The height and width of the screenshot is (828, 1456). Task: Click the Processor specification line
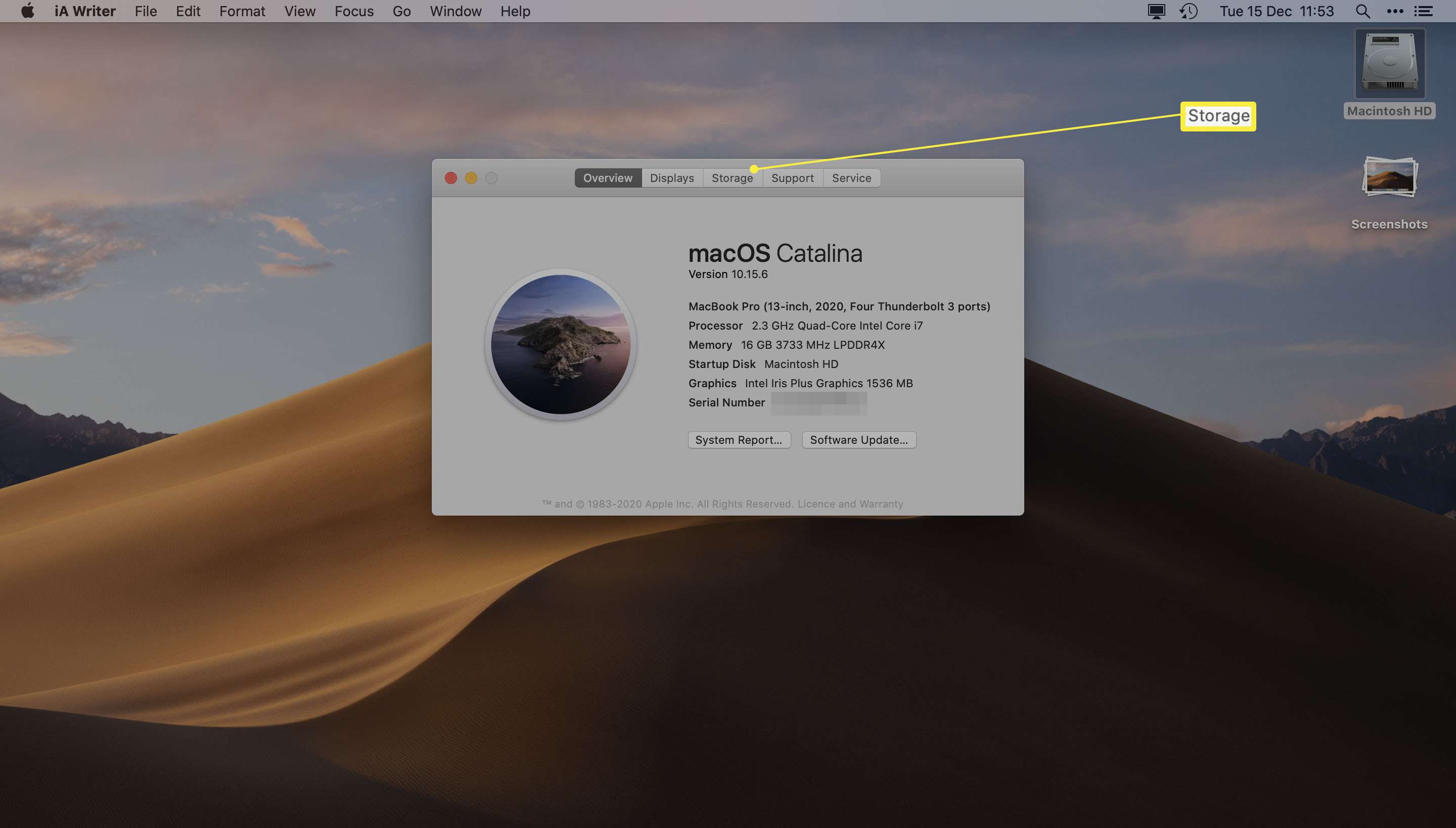click(806, 326)
